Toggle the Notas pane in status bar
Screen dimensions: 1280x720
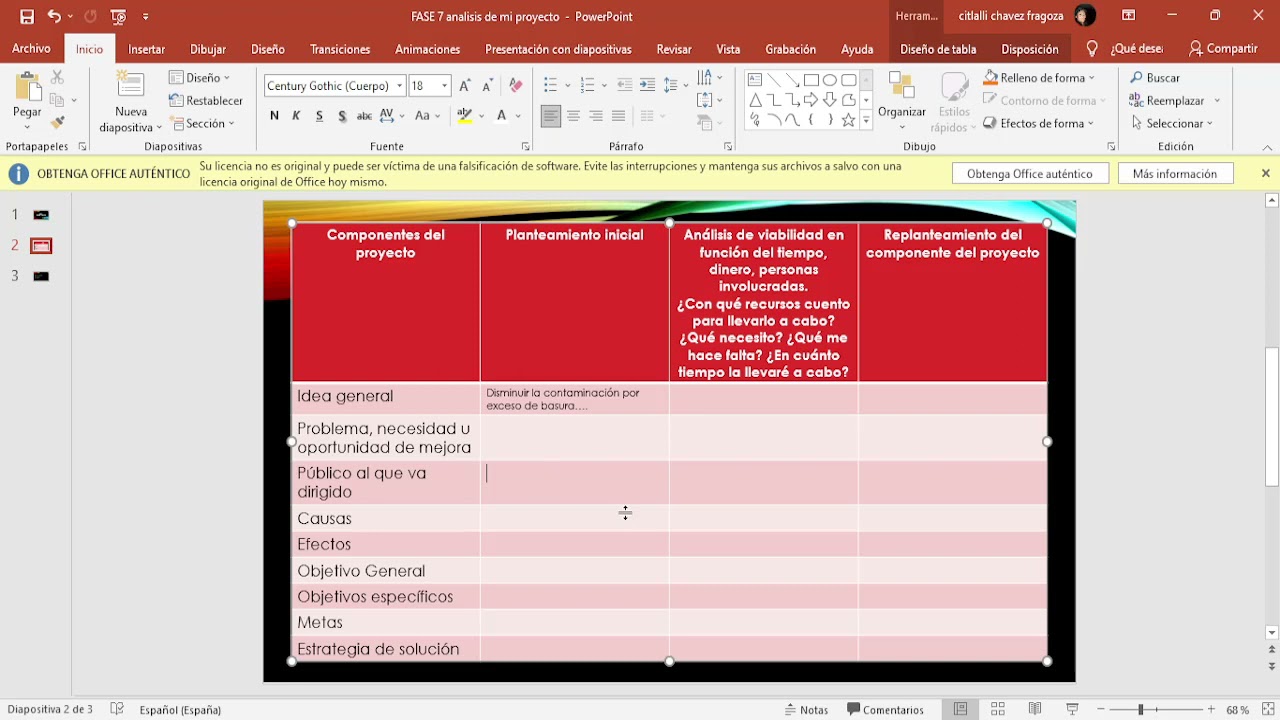[807, 709]
